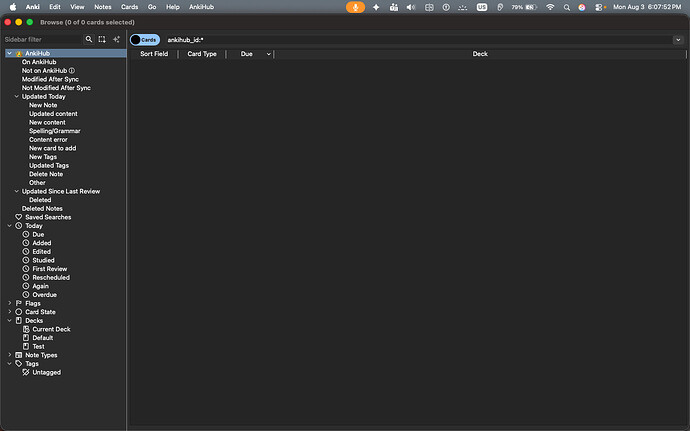690x431 pixels.
Task: Collapse the AnkiHub sidebar tree
Action: coord(9,53)
